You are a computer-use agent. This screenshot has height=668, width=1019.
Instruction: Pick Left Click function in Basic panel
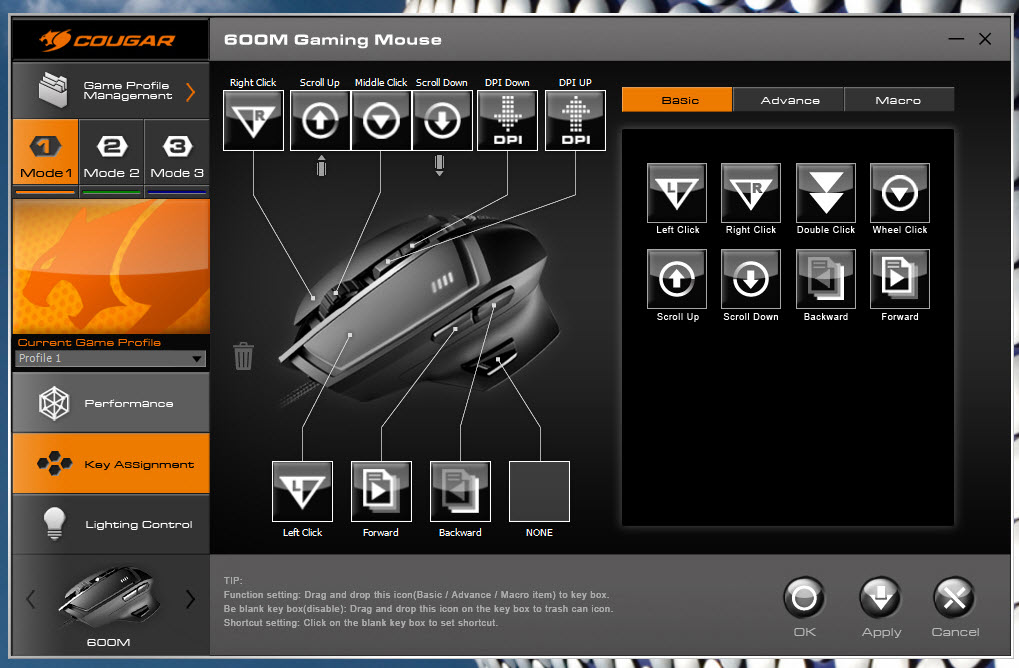click(x=677, y=193)
